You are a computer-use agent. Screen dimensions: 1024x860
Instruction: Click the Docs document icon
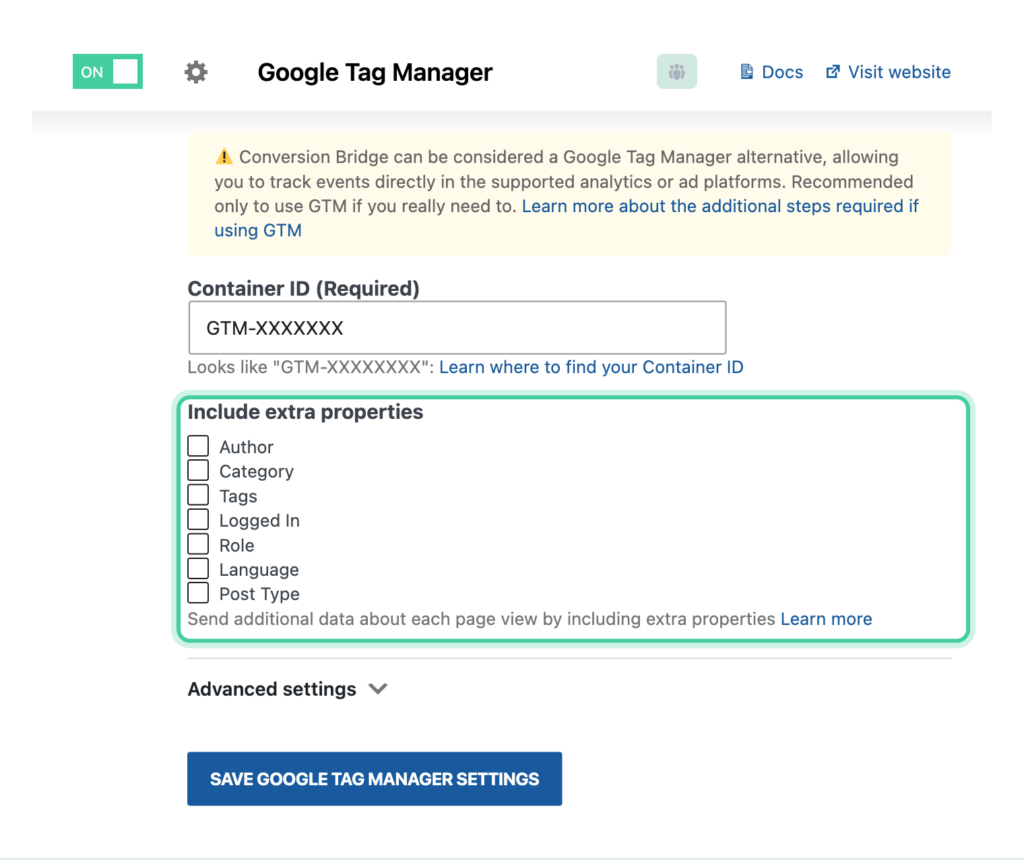(x=746, y=72)
